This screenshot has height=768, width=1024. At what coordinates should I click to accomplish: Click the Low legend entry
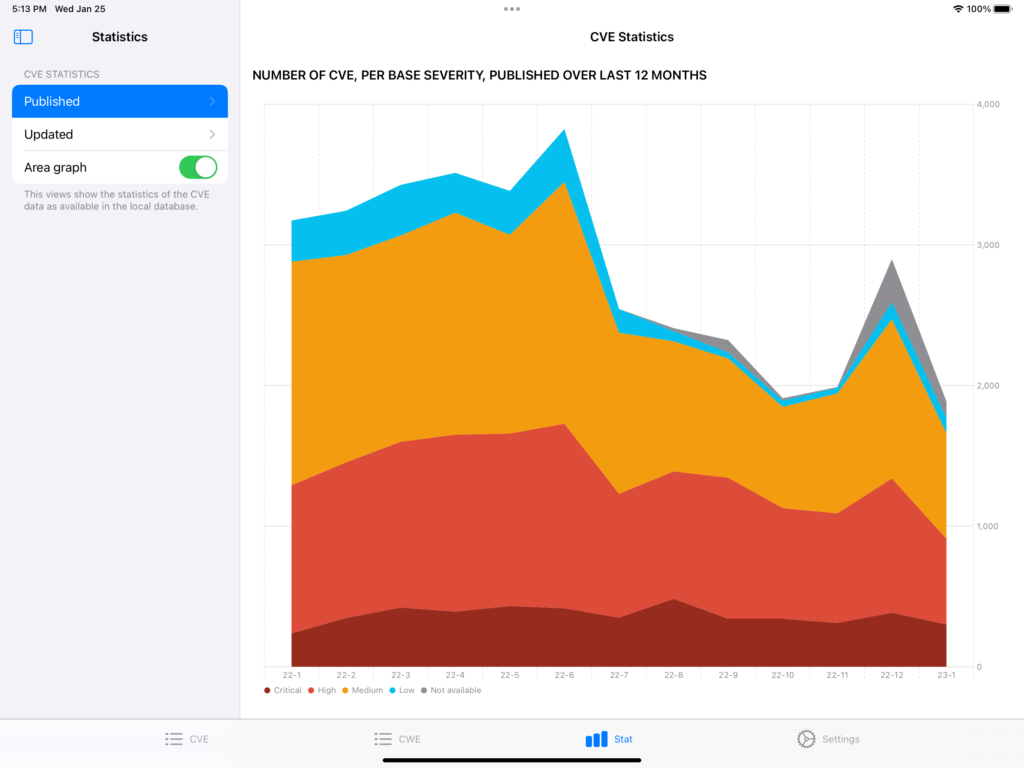pos(406,691)
